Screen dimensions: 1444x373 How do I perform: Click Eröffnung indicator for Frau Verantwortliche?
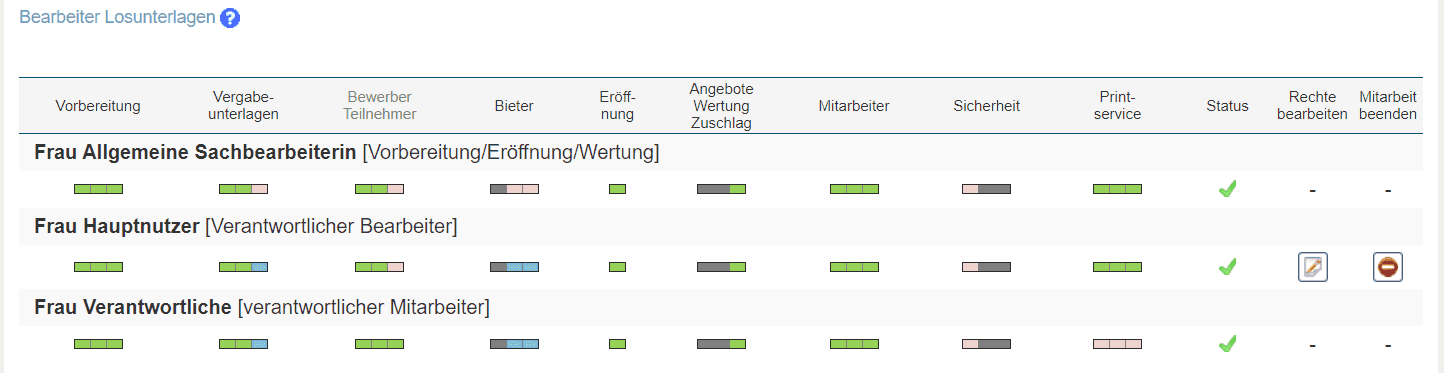[x=617, y=344]
